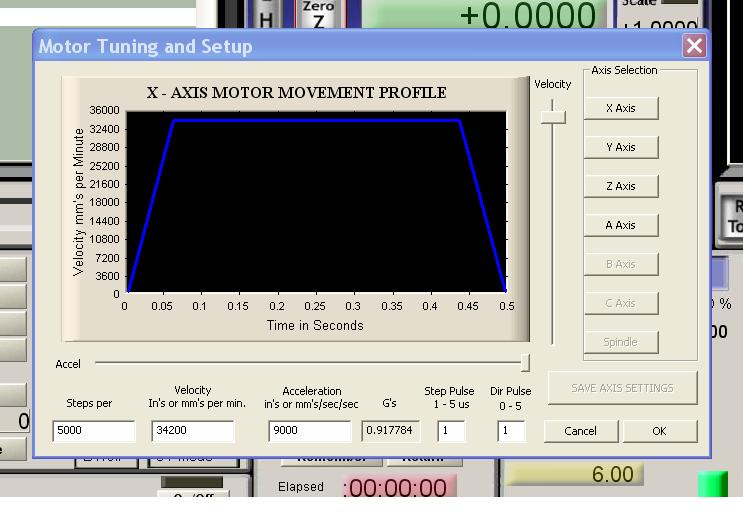Click the Spindle axis button
Viewport: 743px width, 512px height.
coord(621,342)
